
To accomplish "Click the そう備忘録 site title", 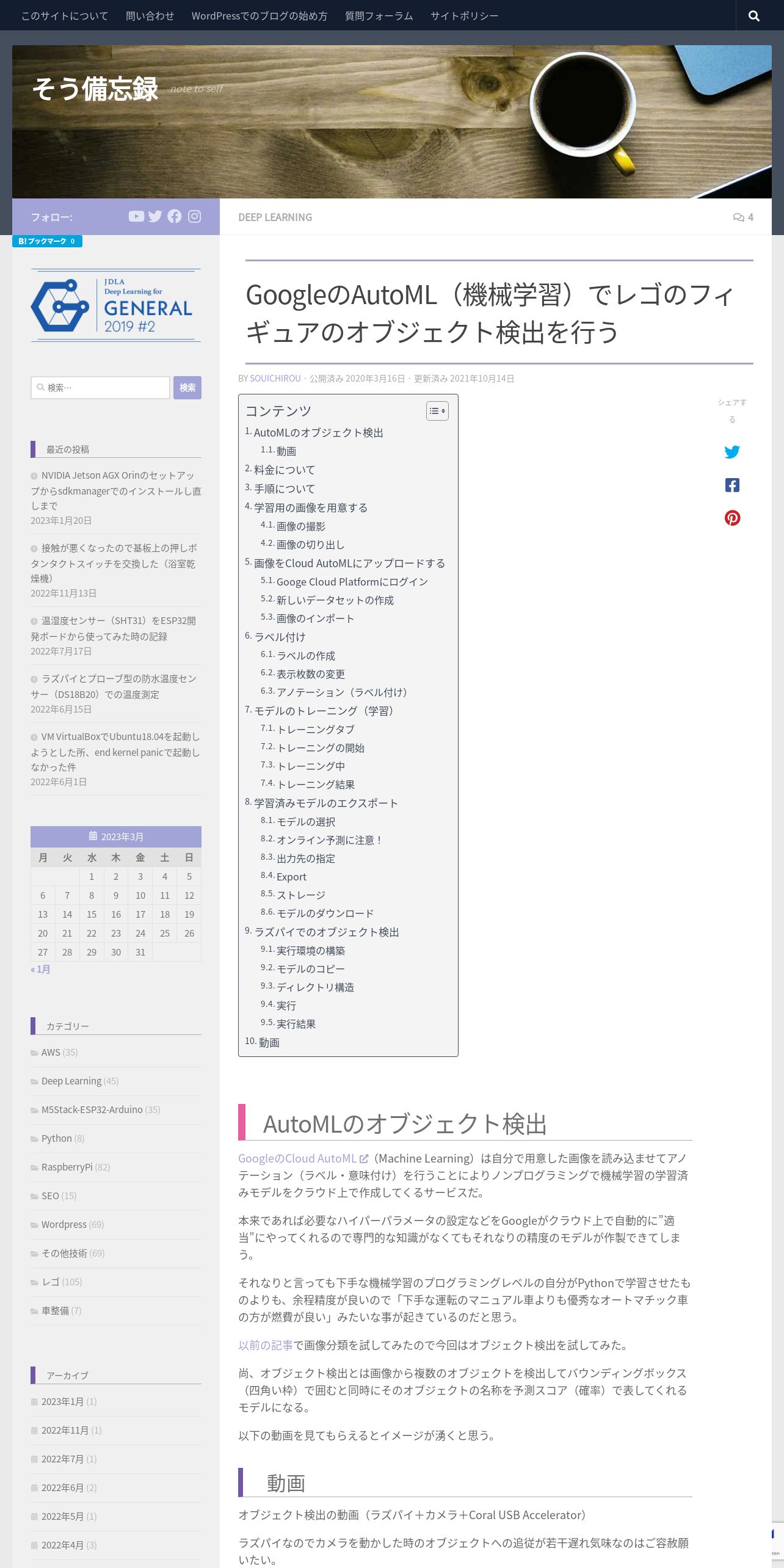I will pyautogui.click(x=95, y=89).
